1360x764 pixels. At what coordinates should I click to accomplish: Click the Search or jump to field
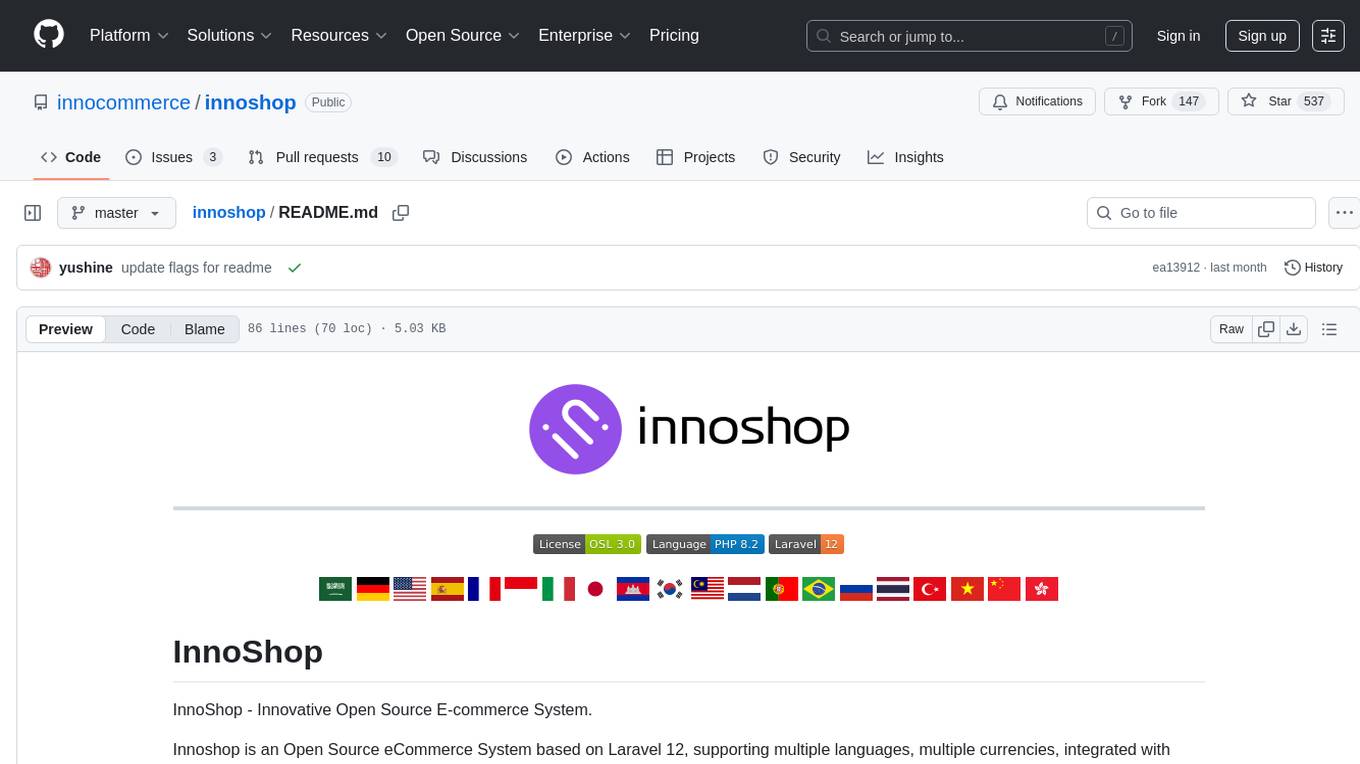[x=969, y=36]
